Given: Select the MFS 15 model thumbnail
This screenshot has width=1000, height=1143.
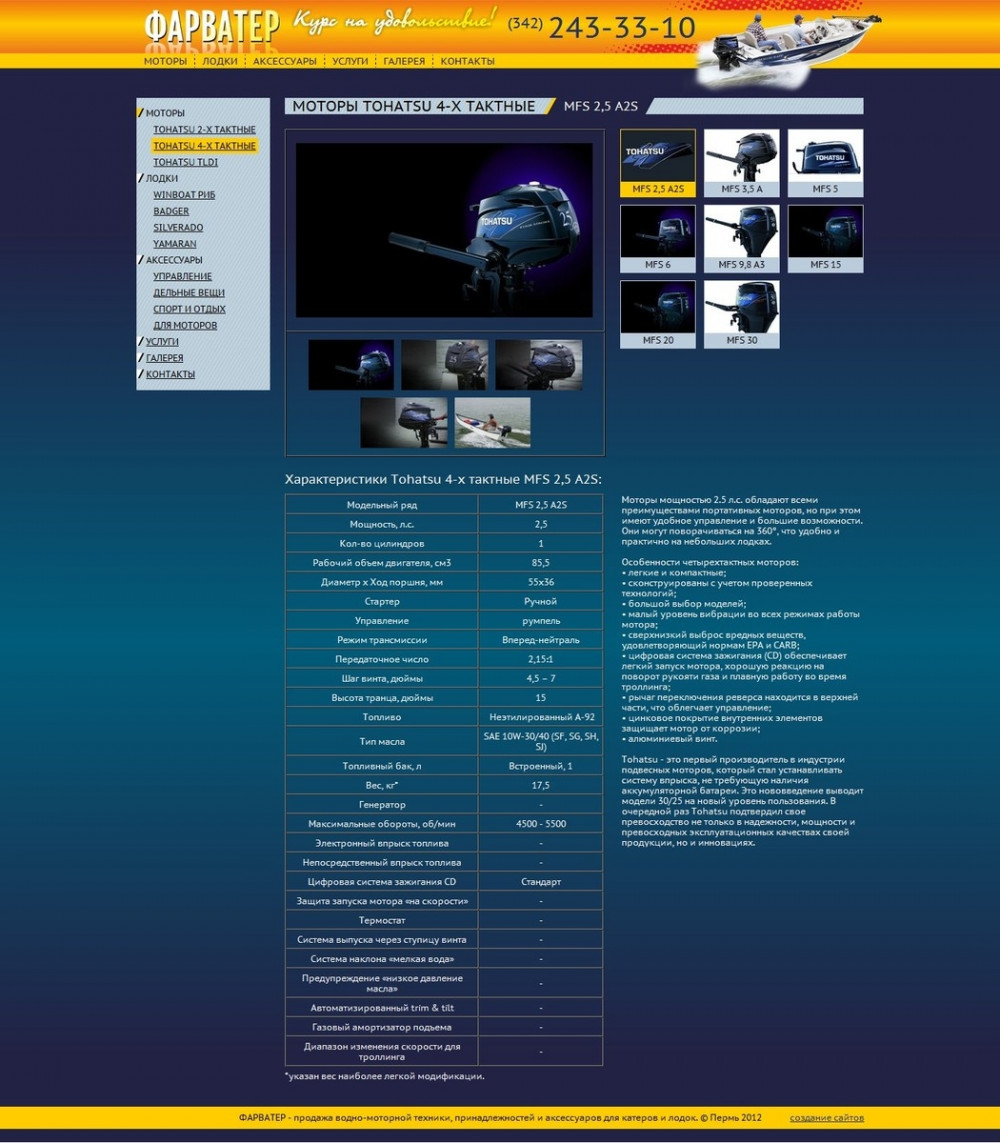Looking at the screenshot, I should point(825,238).
